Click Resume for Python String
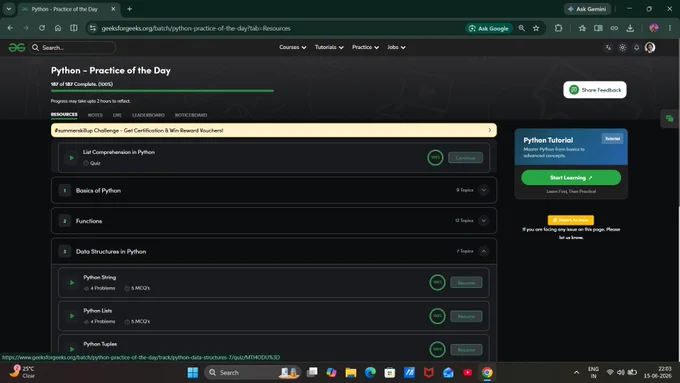Screen dimensions: 680x383 click(x=466, y=283)
